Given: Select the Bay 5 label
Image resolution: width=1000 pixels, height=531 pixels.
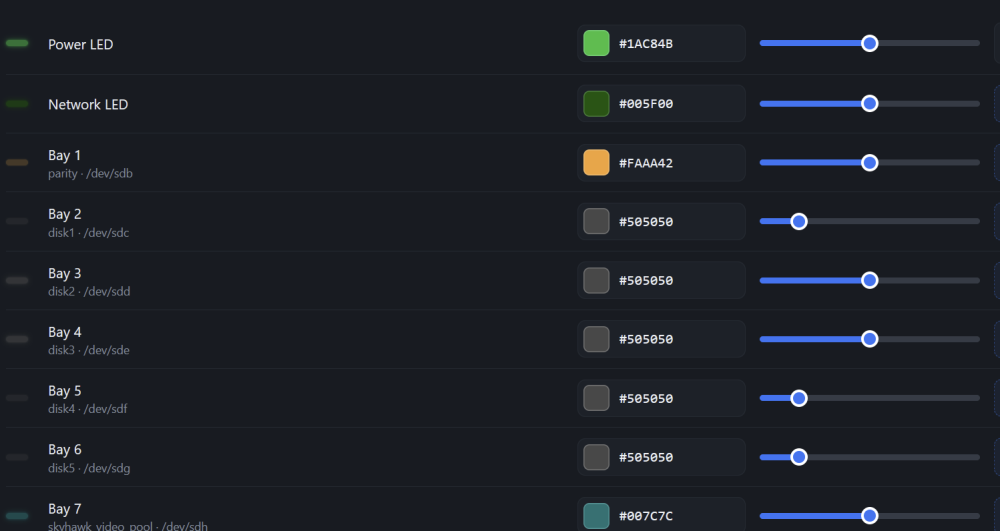Looking at the screenshot, I should [64, 391].
